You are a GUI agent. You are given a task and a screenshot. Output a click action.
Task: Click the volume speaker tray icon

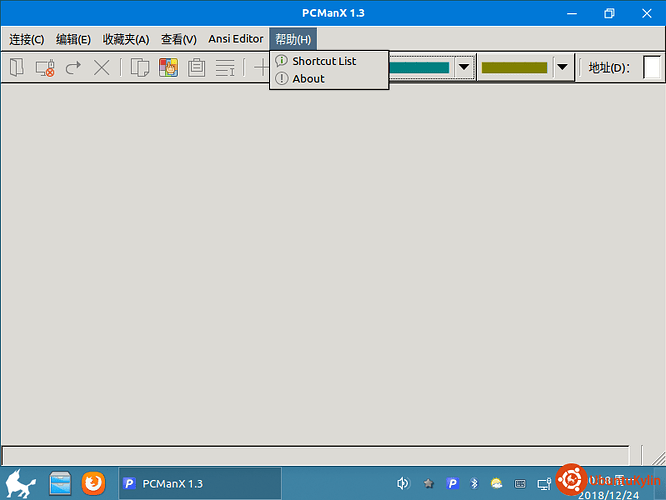[x=403, y=483]
